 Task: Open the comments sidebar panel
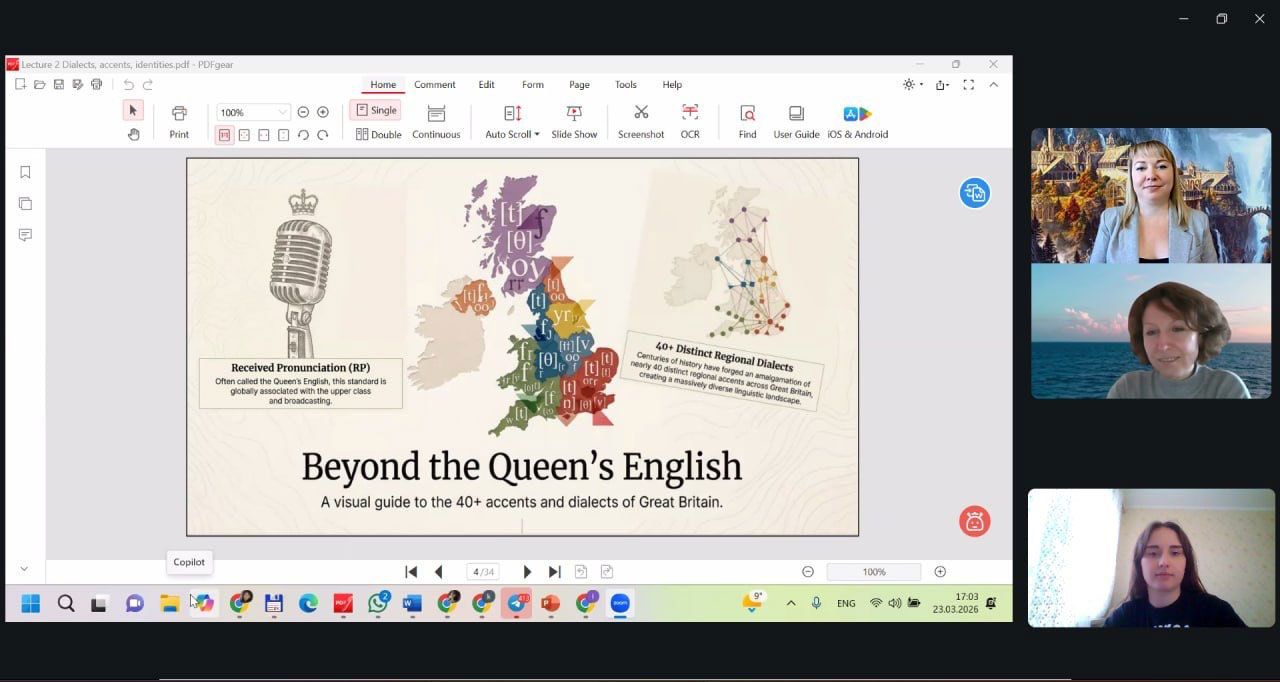(25, 235)
